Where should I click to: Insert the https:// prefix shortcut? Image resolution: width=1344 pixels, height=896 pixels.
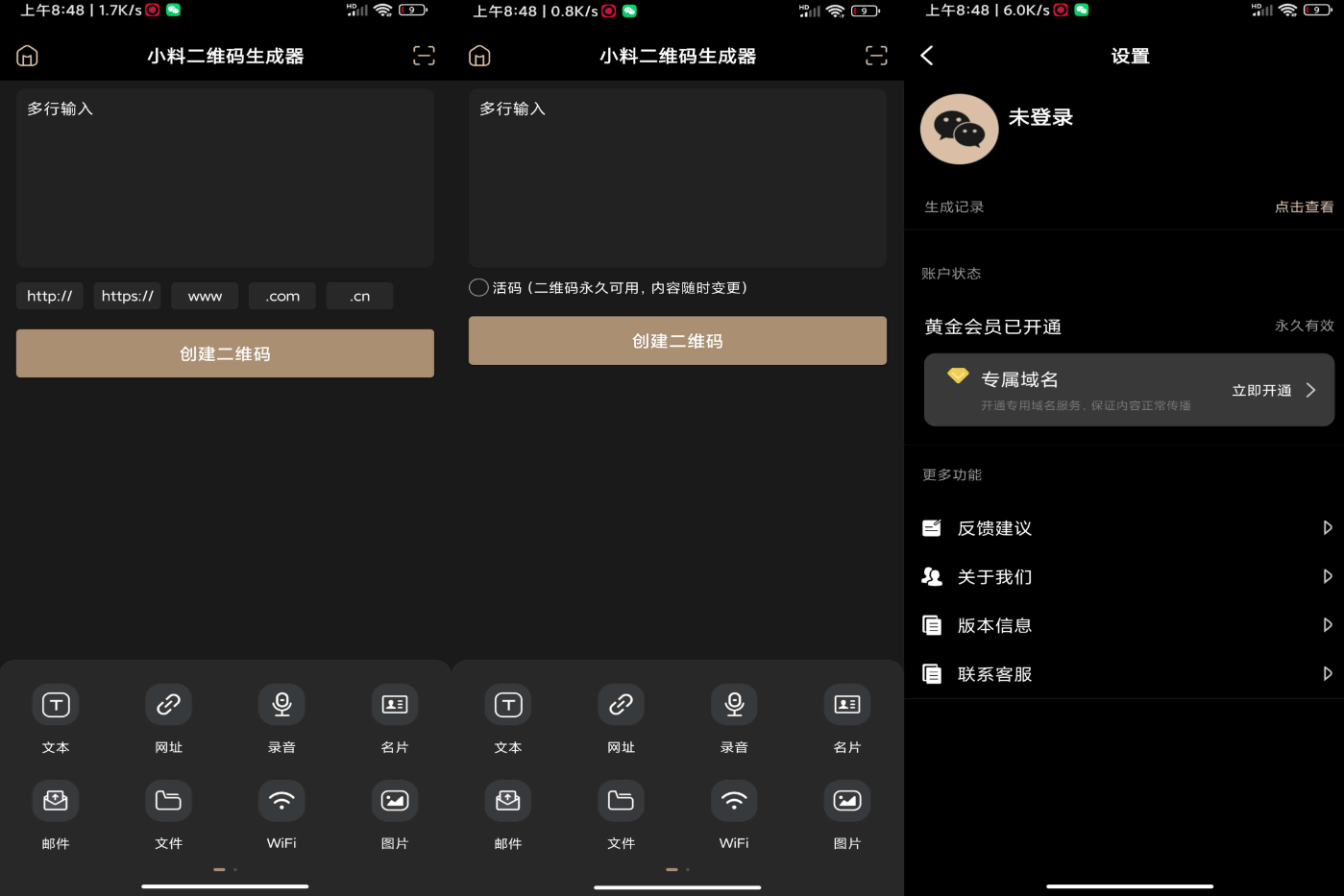point(127,296)
